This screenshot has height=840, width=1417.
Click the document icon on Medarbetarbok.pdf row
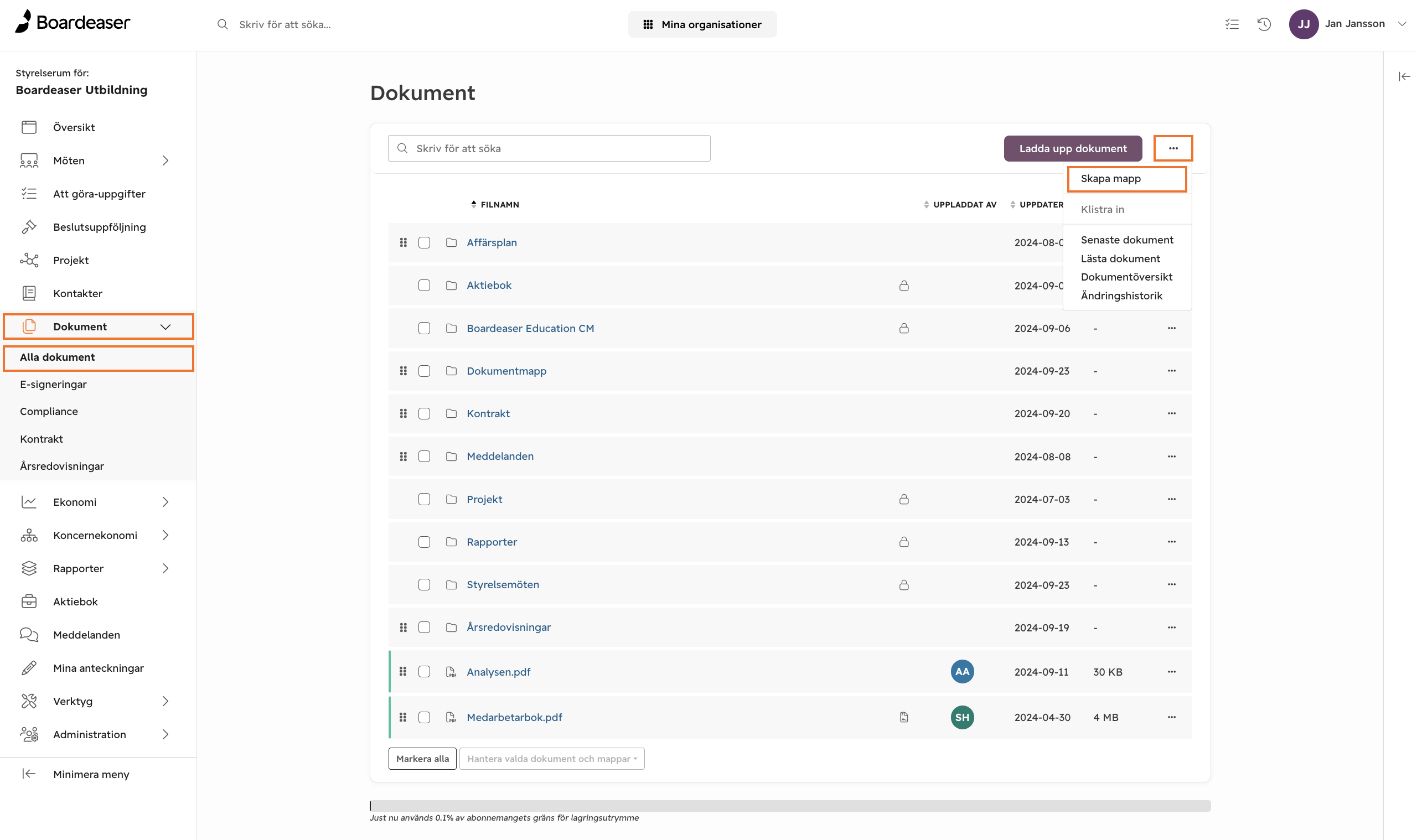pos(904,717)
